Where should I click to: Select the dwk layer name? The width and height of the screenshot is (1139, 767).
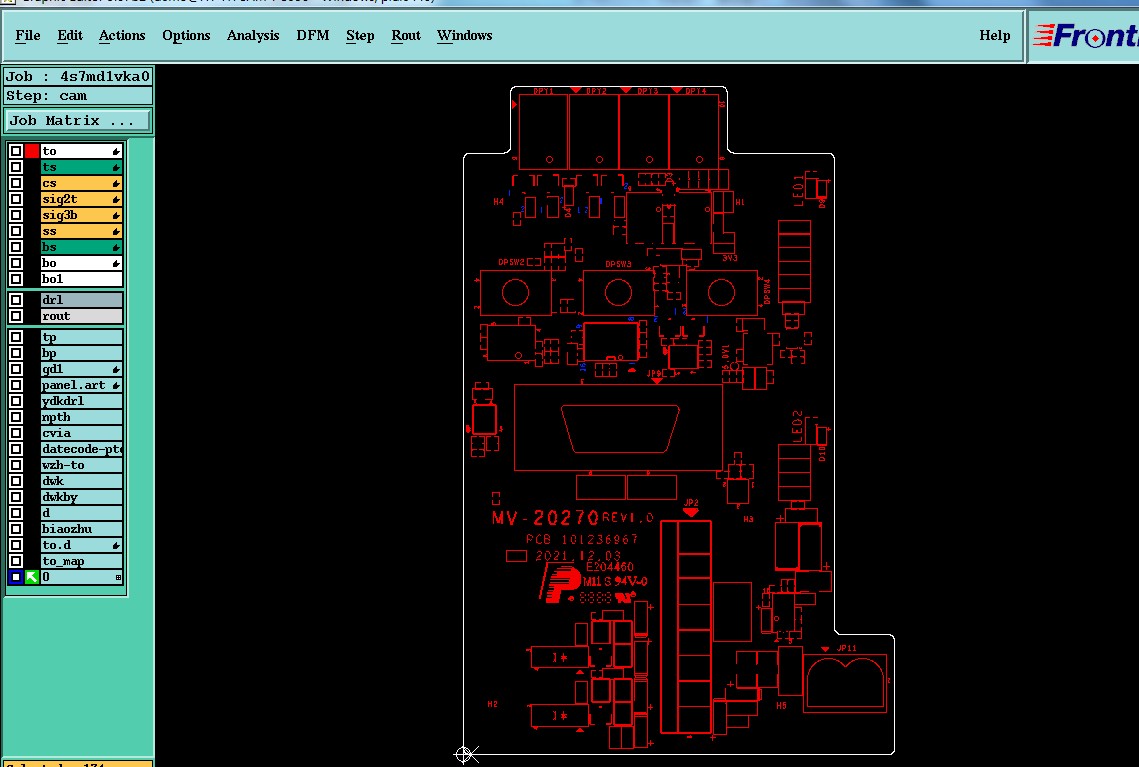pos(81,481)
